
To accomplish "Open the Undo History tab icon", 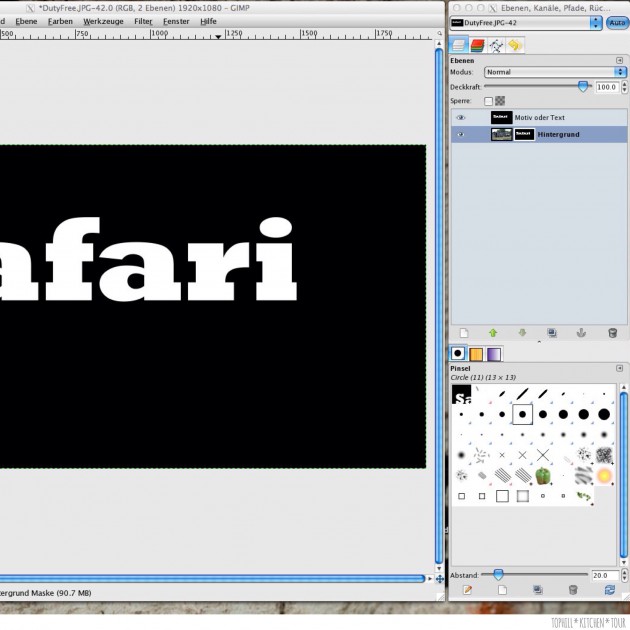I will coord(515,45).
